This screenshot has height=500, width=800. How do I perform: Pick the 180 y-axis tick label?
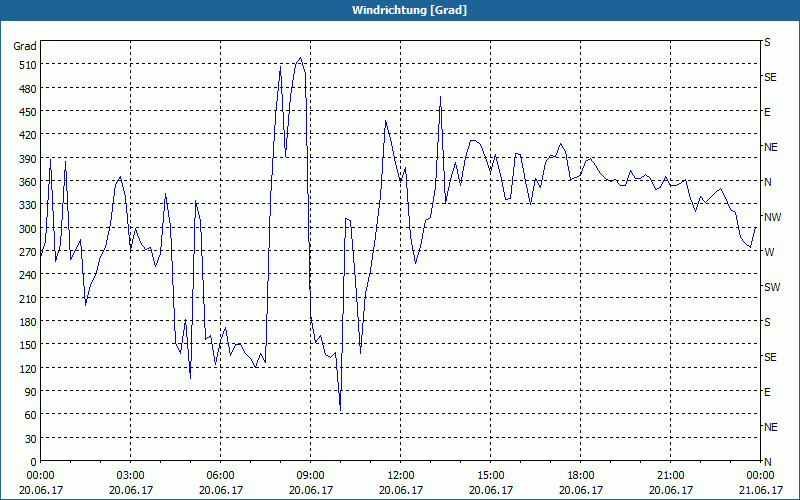point(28,322)
